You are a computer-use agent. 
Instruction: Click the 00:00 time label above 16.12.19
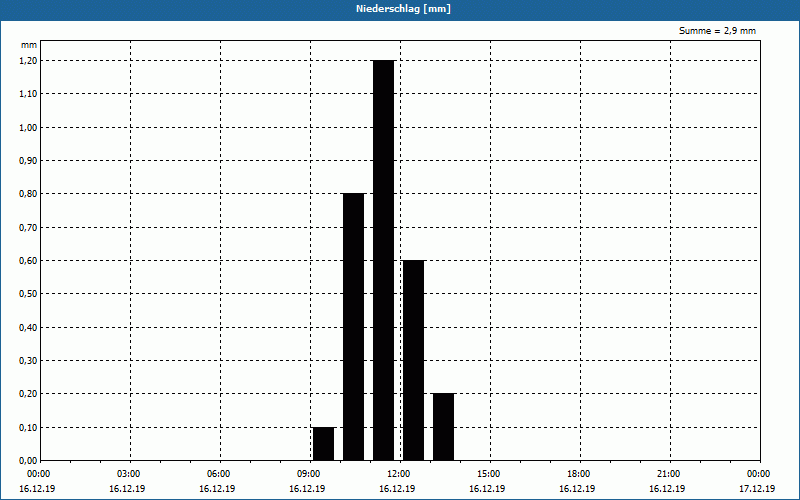coord(38,474)
